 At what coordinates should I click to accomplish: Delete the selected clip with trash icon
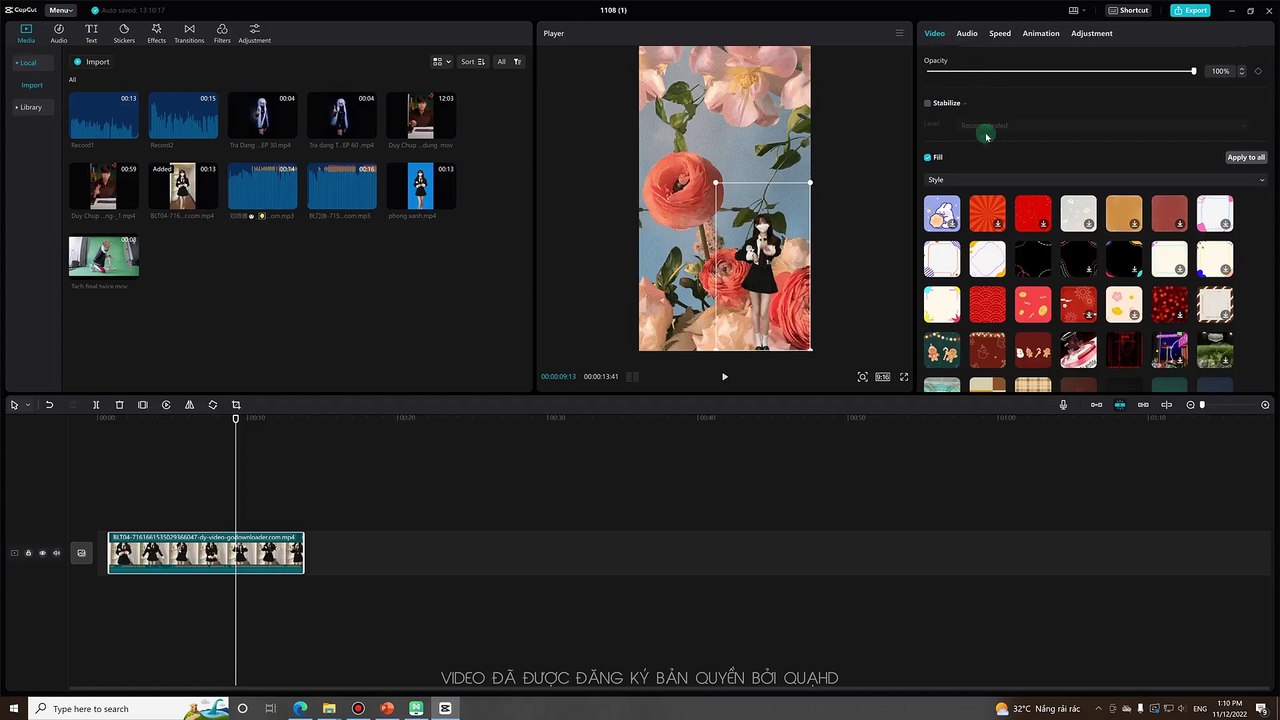coord(119,405)
